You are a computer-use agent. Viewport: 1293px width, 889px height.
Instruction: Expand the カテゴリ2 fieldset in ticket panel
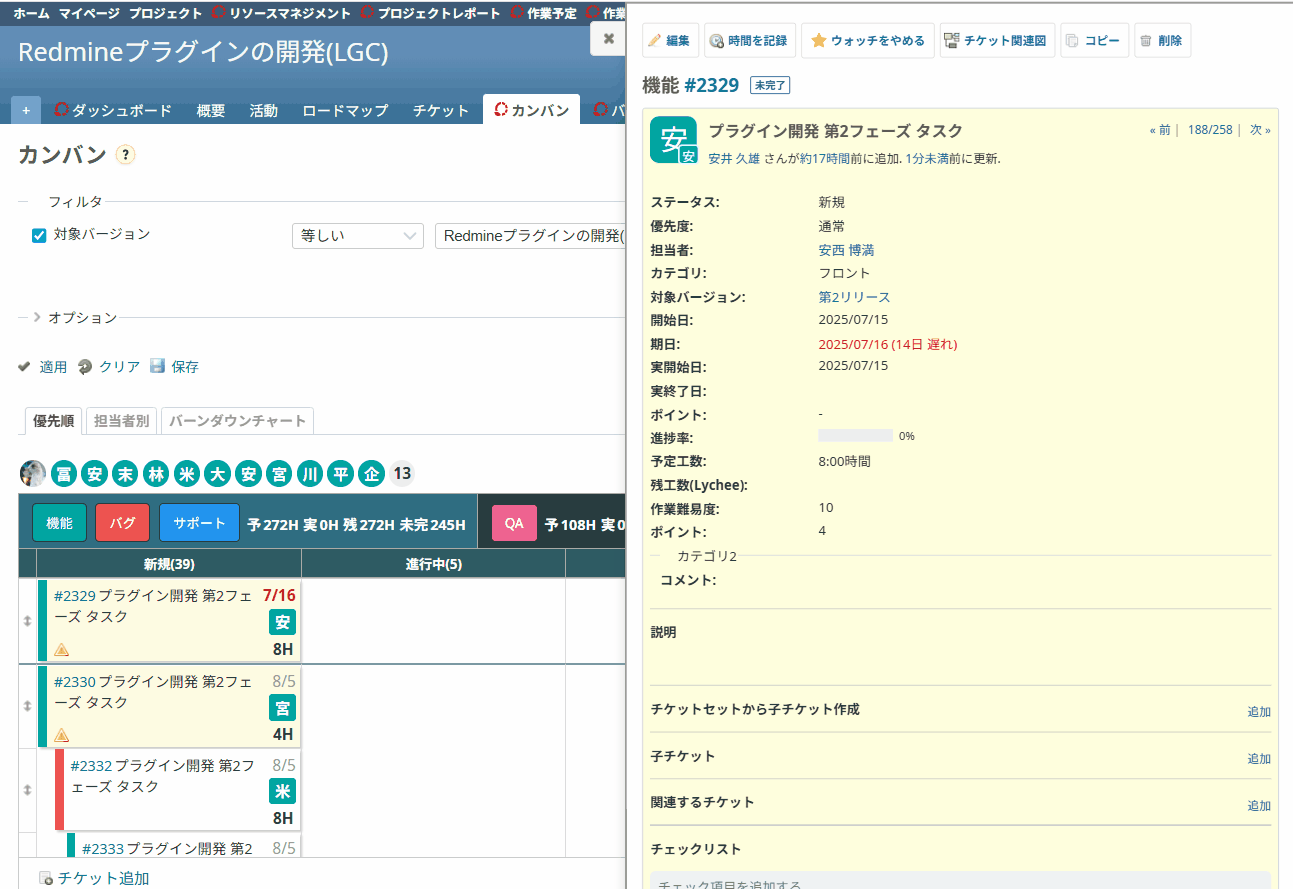tap(706, 556)
